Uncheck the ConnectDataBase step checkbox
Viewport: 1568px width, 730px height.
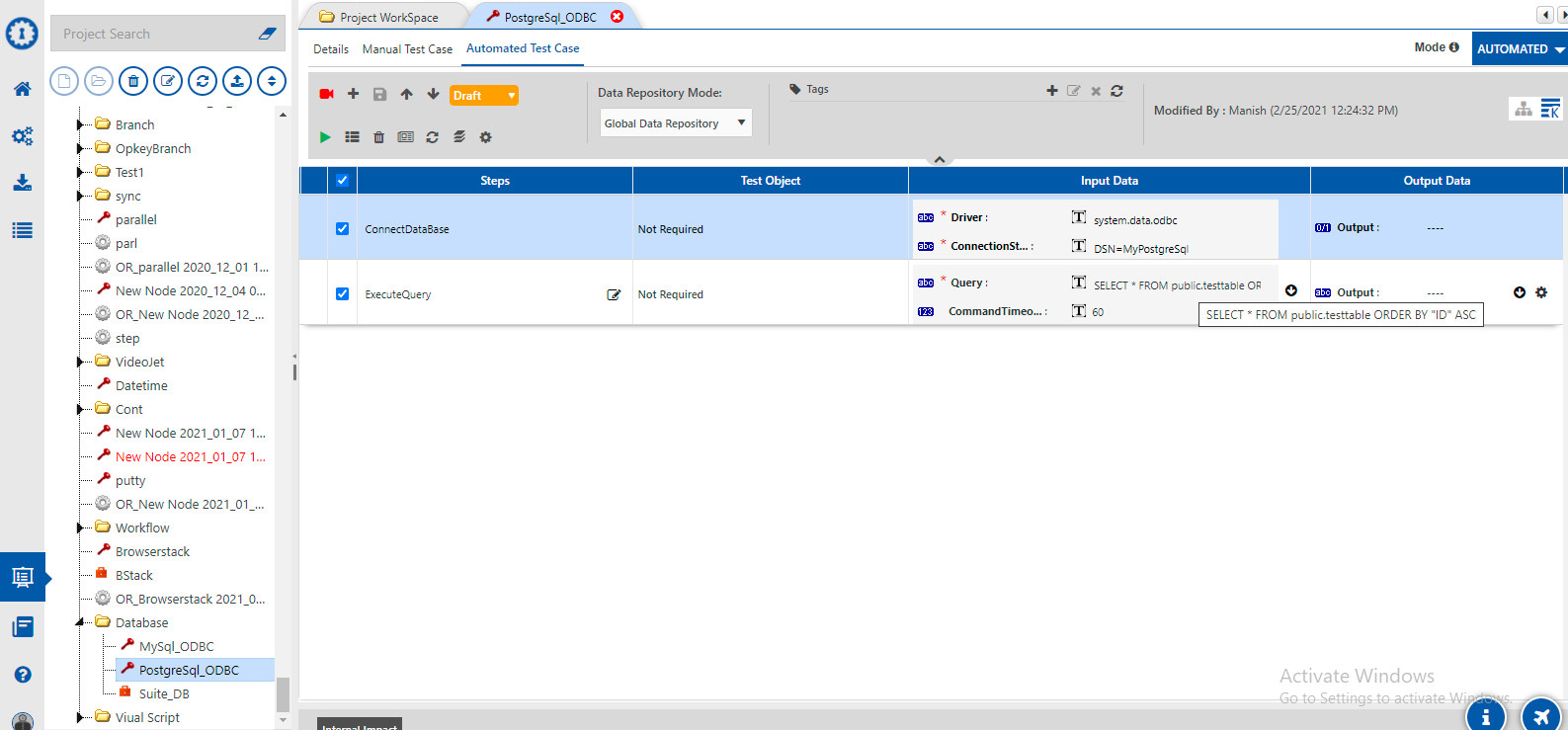coord(342,228)
